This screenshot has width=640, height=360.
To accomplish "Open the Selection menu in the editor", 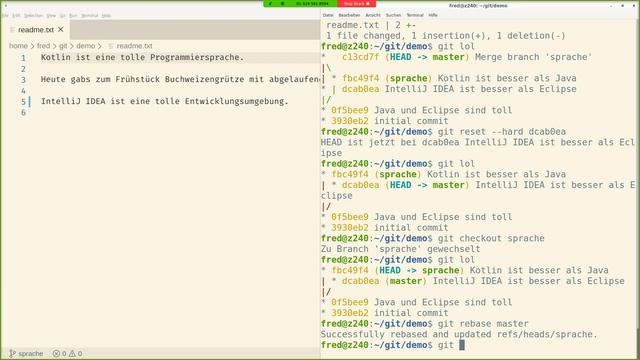I will (33, 16).
